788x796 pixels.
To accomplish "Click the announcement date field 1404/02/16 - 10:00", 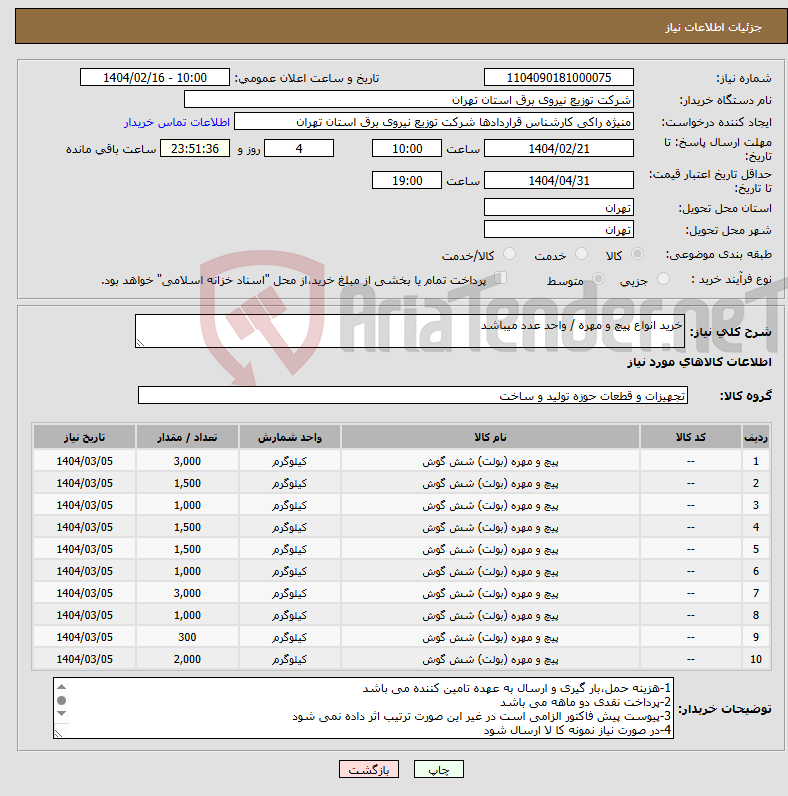I will click(155, 78).
